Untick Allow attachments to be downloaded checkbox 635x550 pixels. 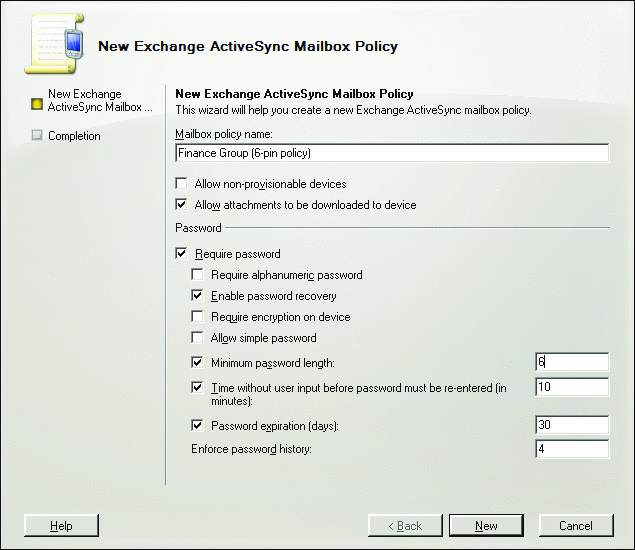(x=181, y=204)
